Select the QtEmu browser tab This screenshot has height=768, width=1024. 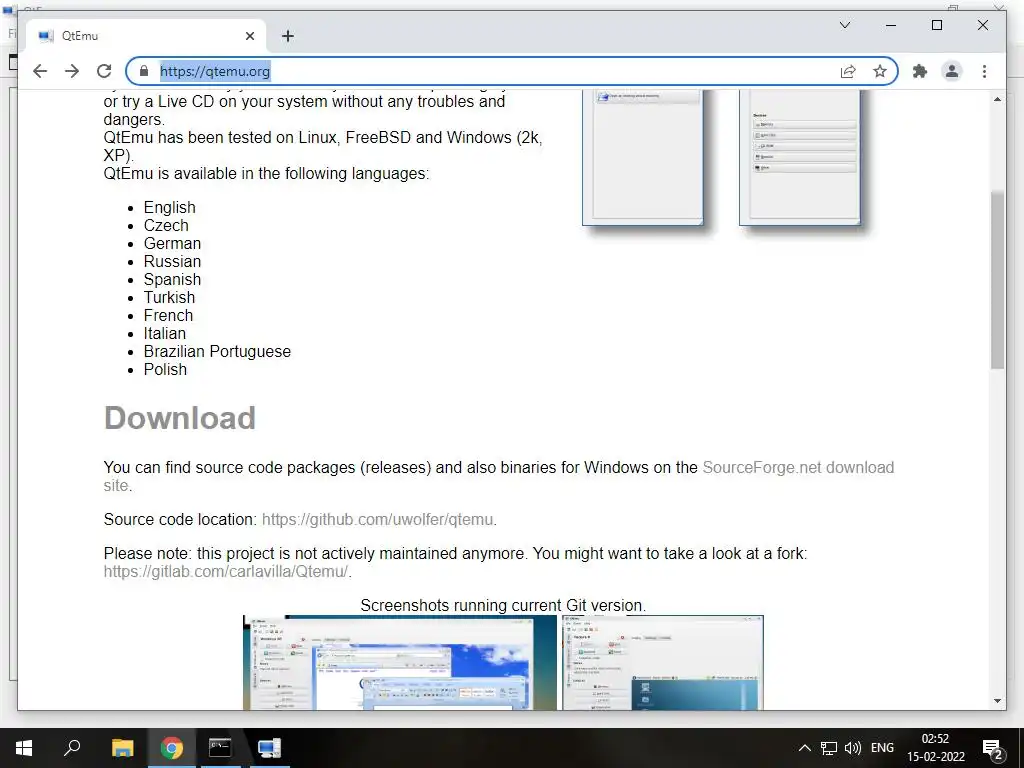pos(146,36)
